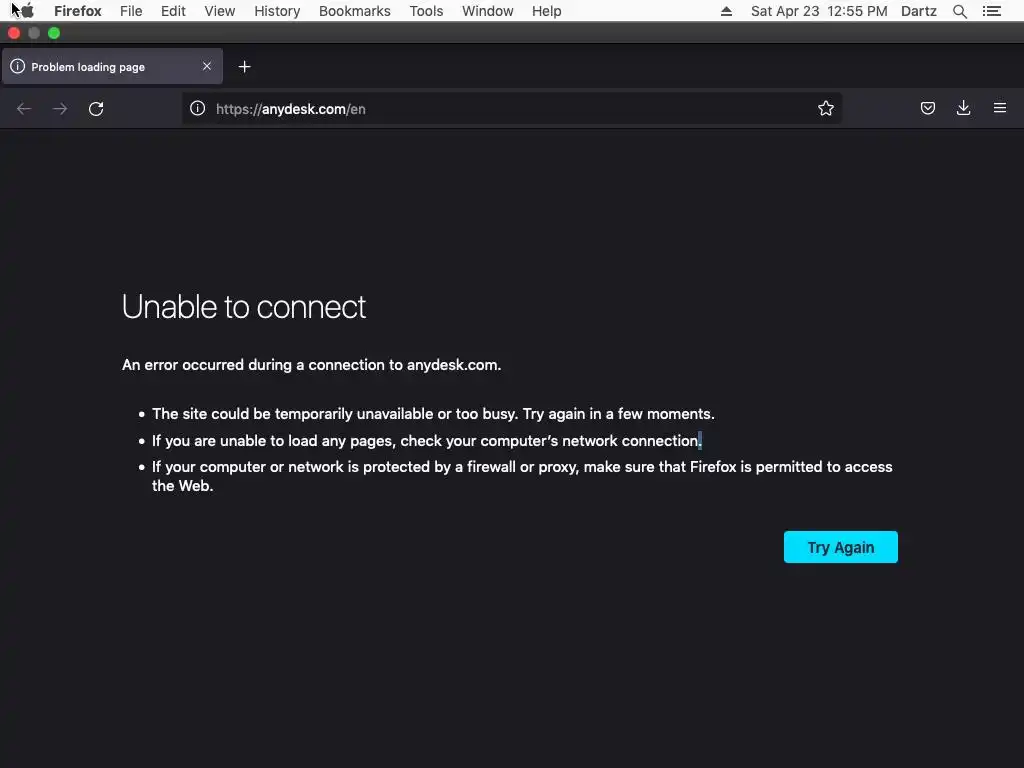This screenshot has height=768, width=1024.
Task: Open the Notification Center list icon
Action: [x=991, y=11]
